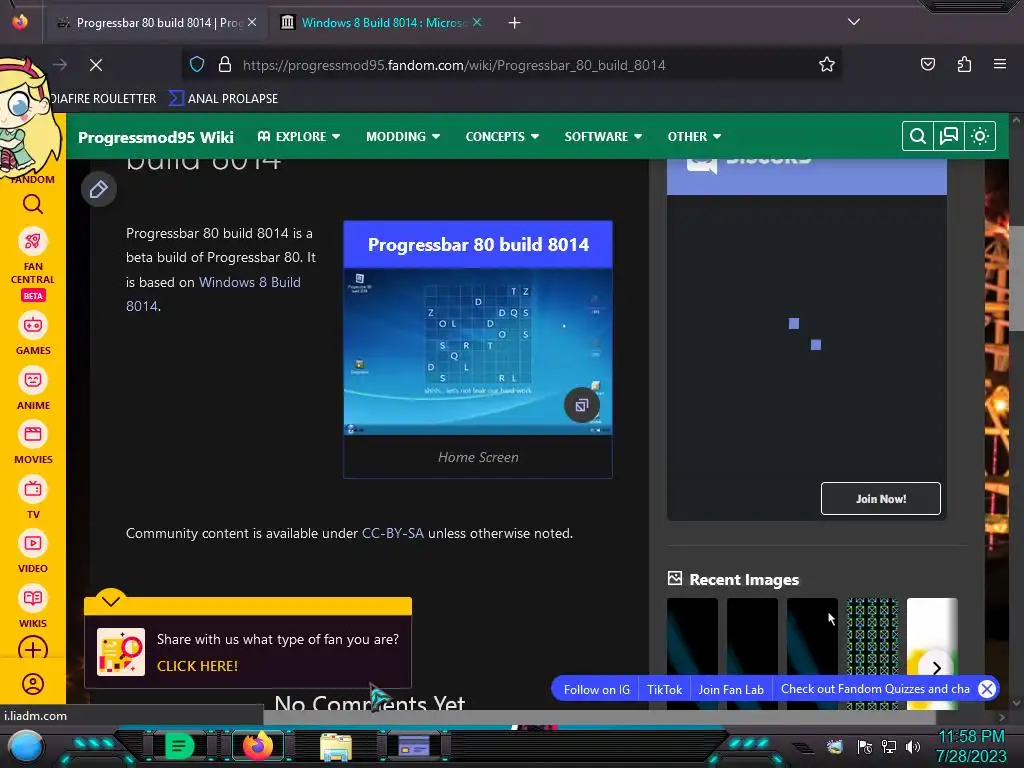
Task: Click the taskbar clock showing 11:58 PM
Action: (x=971, y=746)
